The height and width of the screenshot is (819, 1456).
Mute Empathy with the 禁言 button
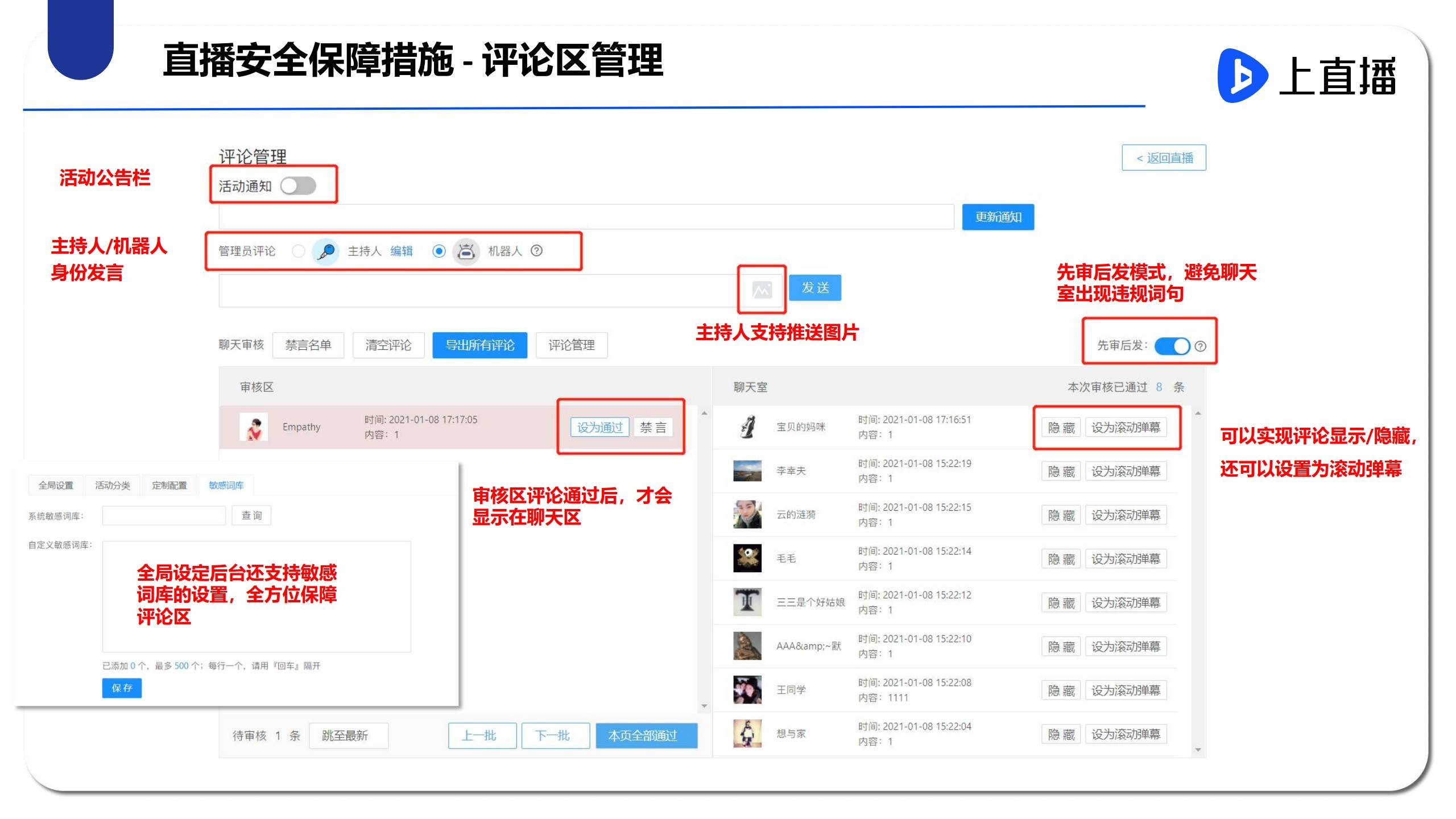coord(653,427)
